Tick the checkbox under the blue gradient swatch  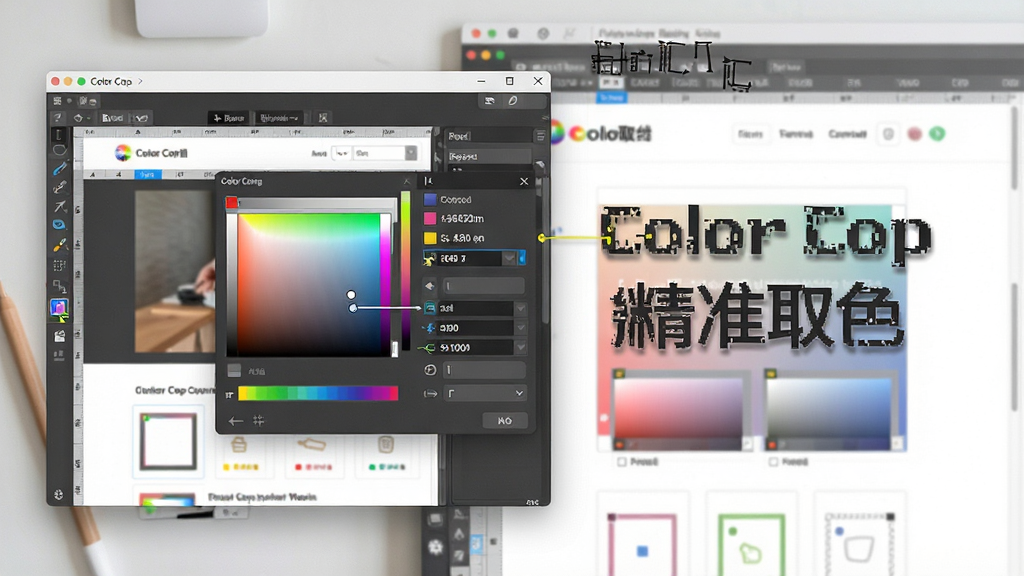(773, 462)
